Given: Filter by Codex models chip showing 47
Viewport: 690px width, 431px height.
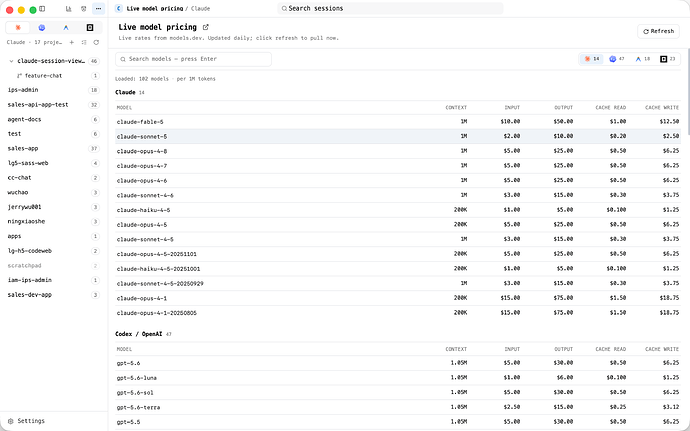Looking at the screenshot, I should pyautogui.click(x=617, y=59).
